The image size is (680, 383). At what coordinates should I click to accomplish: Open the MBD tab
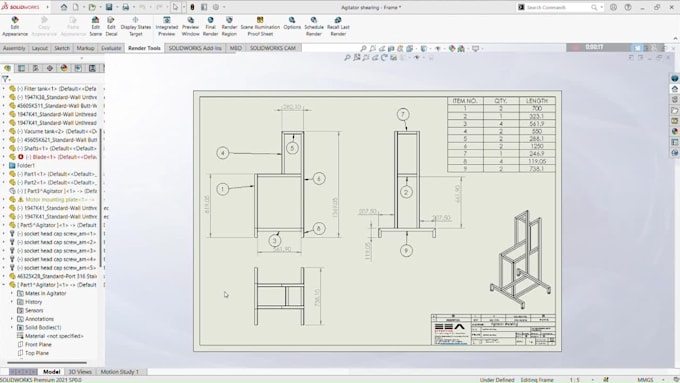[235, 48]
